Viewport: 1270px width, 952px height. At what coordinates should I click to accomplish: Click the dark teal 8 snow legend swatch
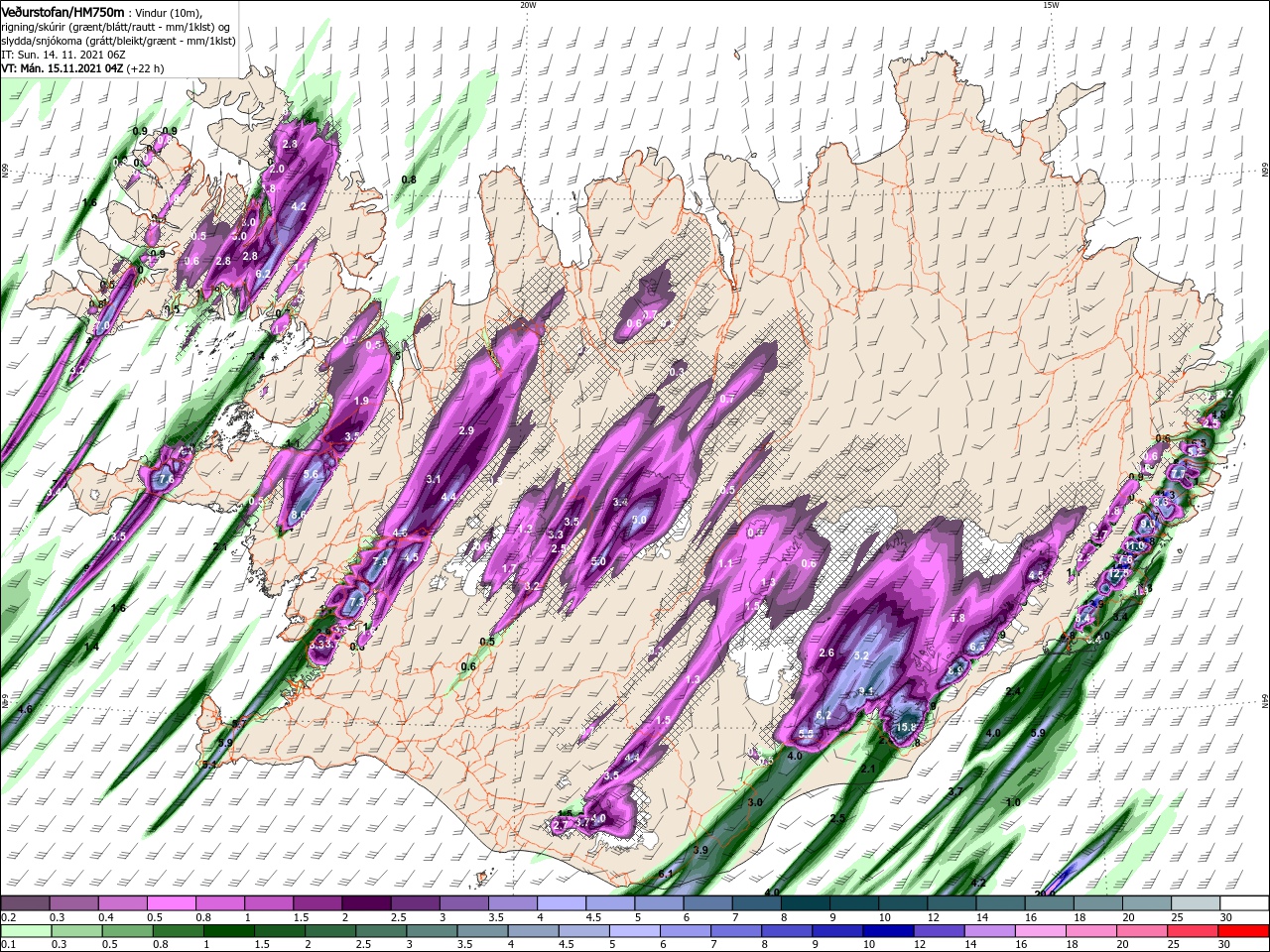(x=806, y=903)
